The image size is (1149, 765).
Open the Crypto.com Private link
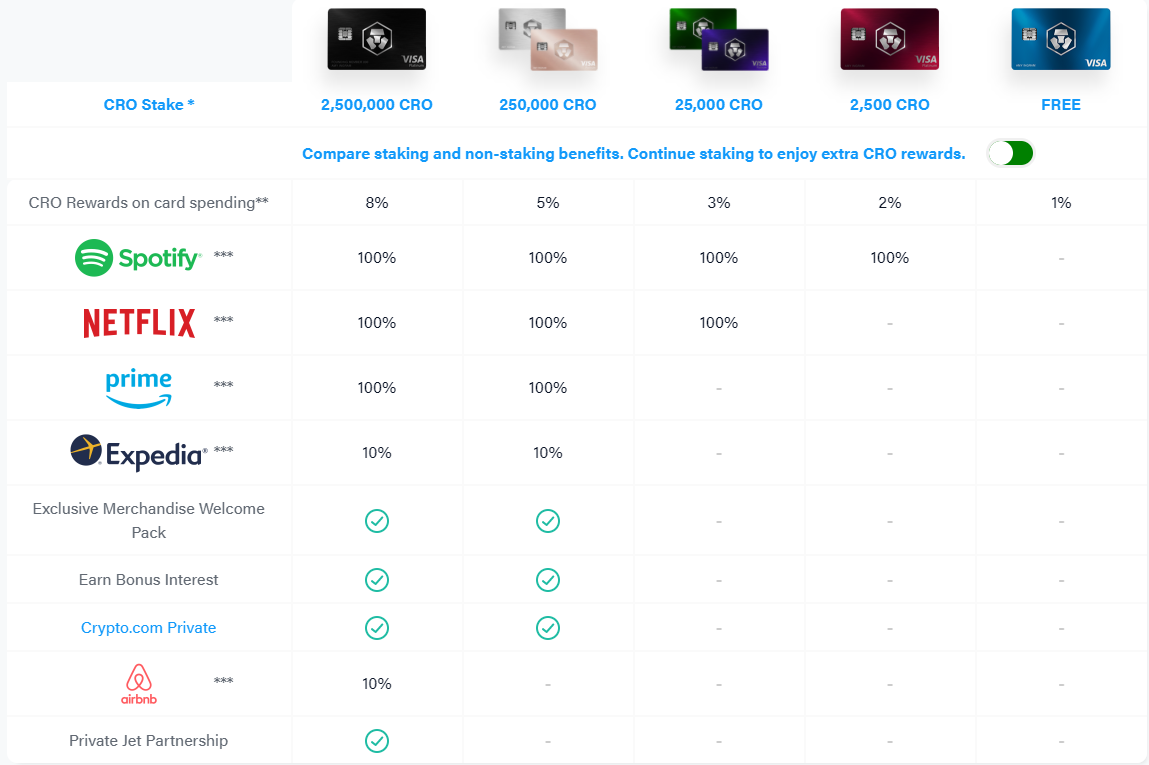(x=148, y=627)
